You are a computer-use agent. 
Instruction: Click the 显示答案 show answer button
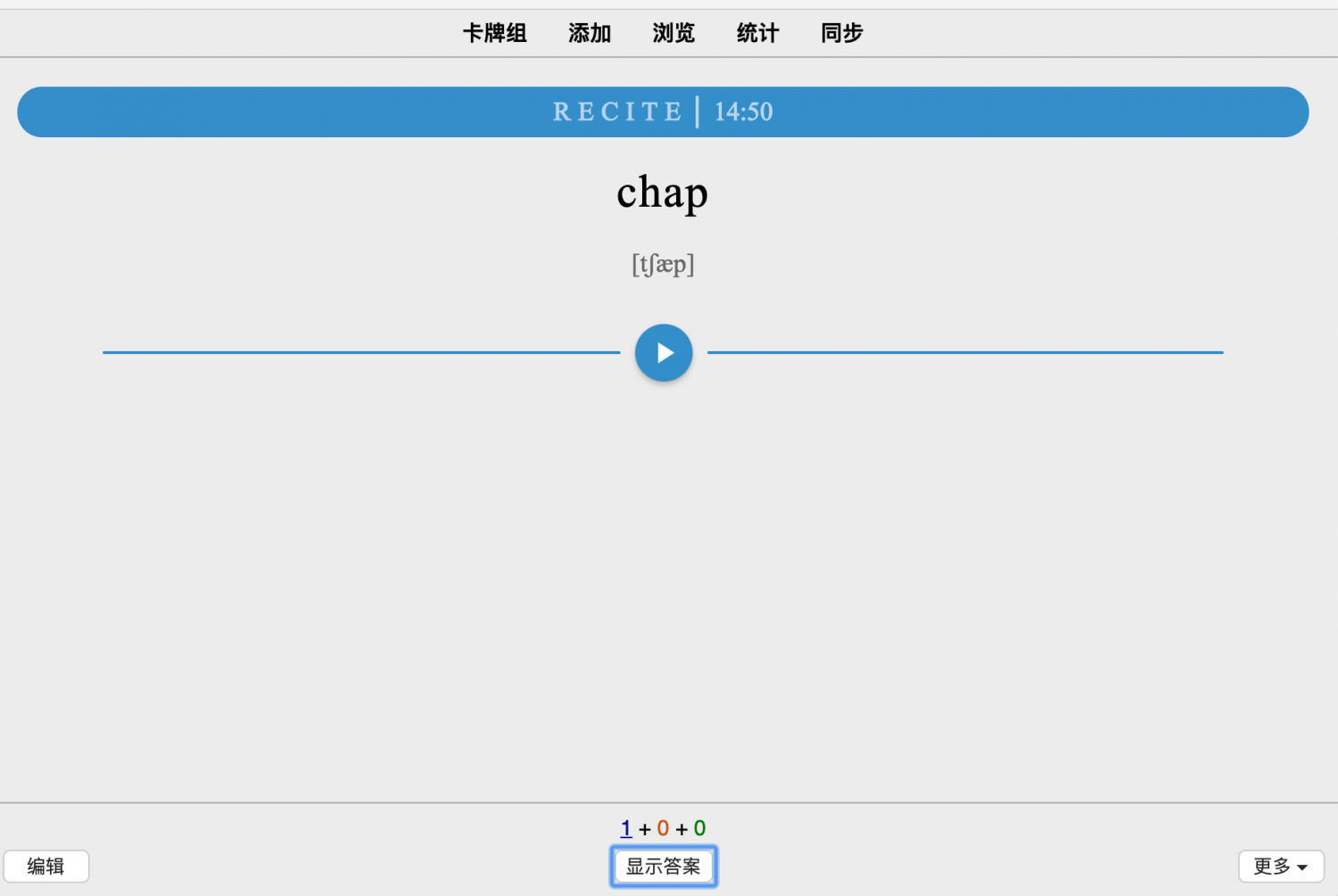click(x=664, y=867)
